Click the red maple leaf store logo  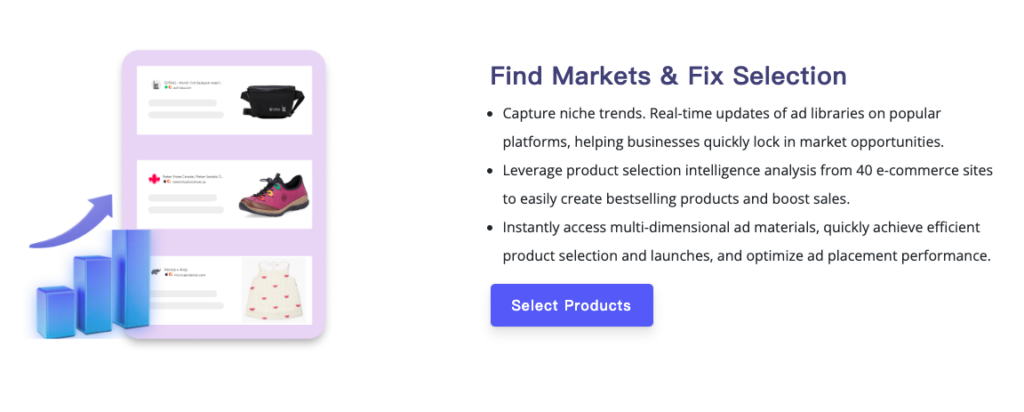[x=154, y=179]
